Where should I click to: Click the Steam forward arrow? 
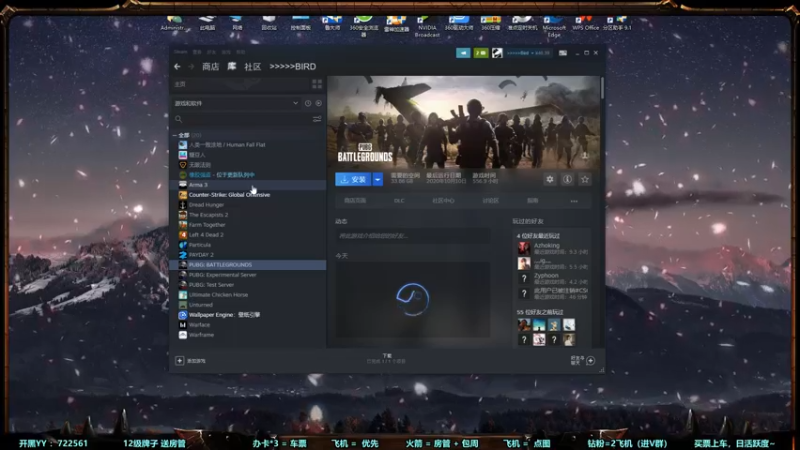(x=191, y=66)
